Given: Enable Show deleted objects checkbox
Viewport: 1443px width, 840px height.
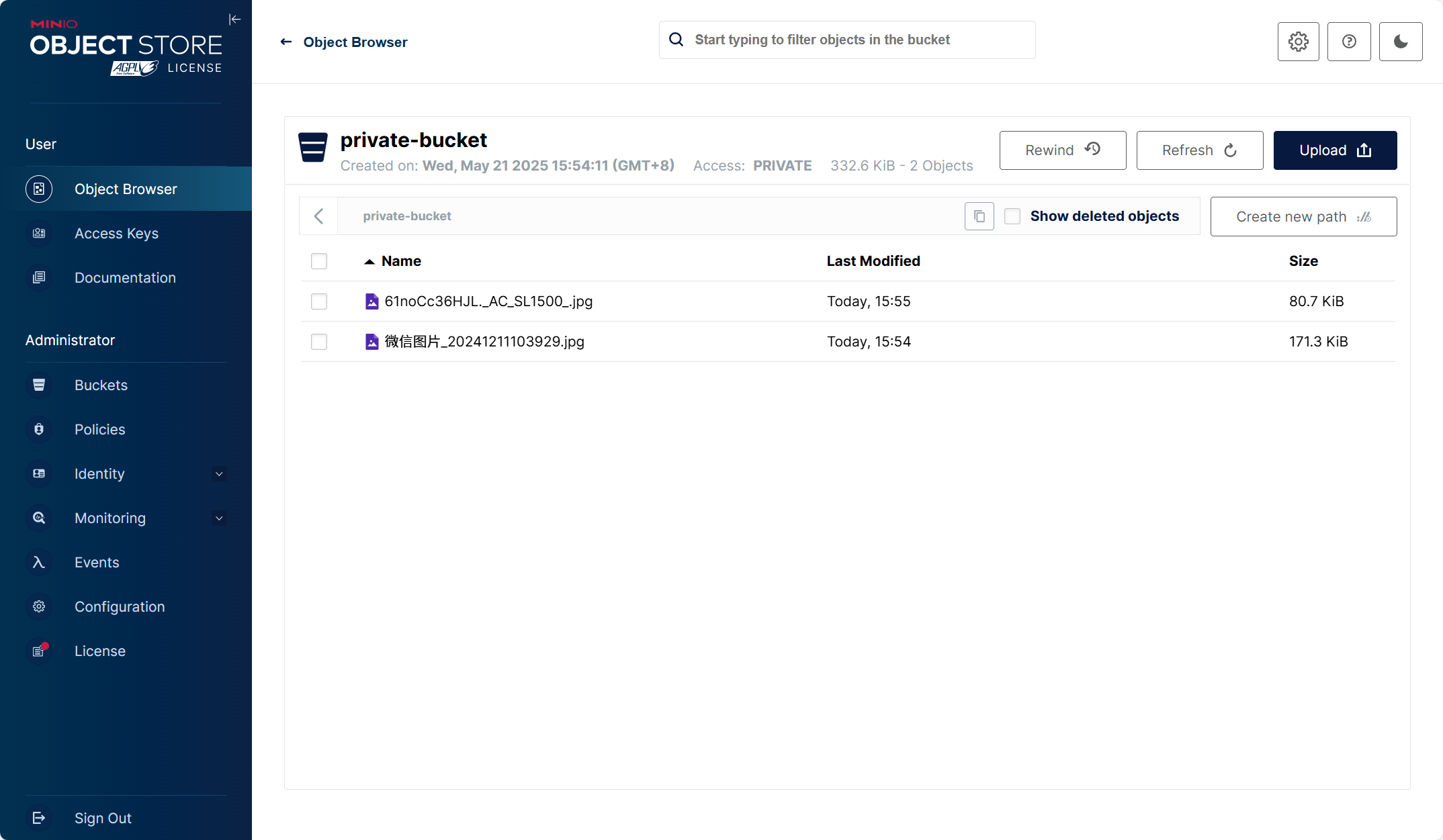Looking at the screenshot, I should 1012,216.
